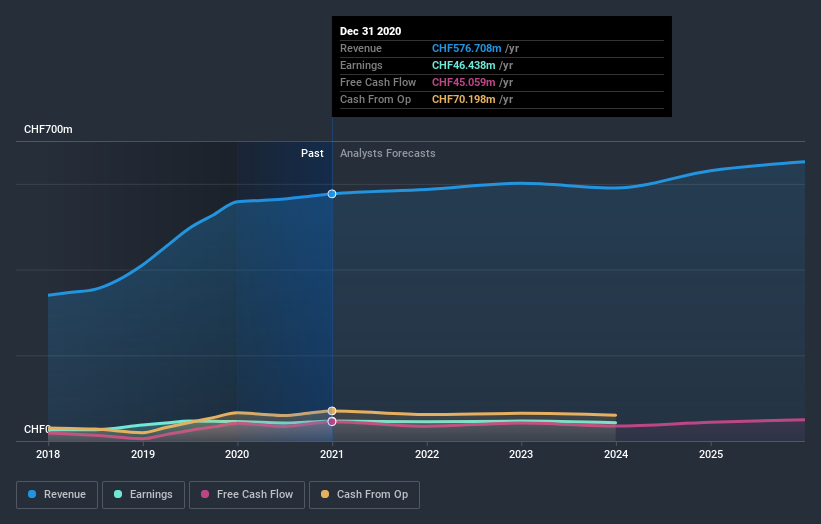Toggle the Earnings legend button

tap(143, 495)
